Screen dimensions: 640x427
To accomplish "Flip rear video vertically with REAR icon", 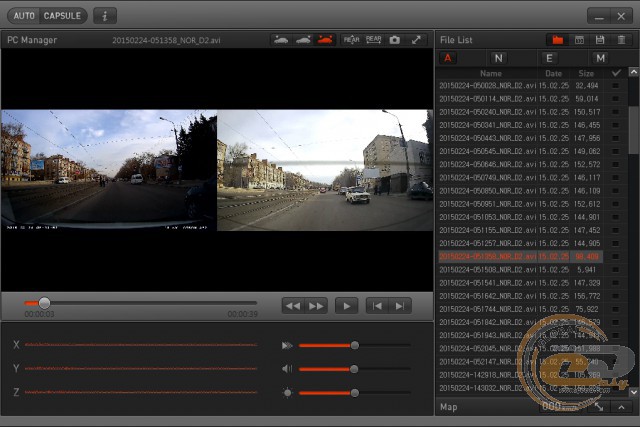I will click(351, 40).
